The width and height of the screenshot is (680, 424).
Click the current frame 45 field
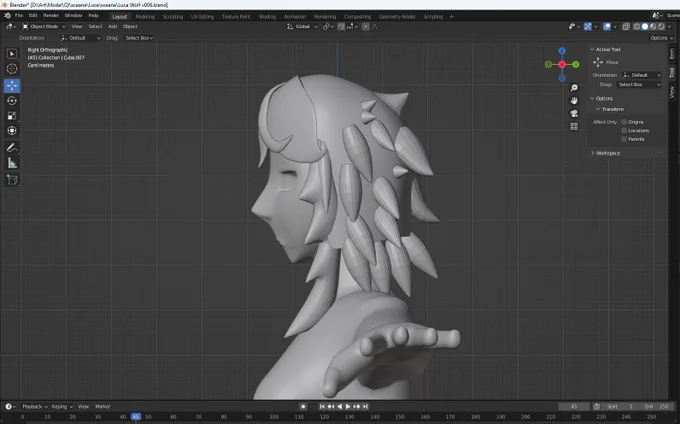574,407
